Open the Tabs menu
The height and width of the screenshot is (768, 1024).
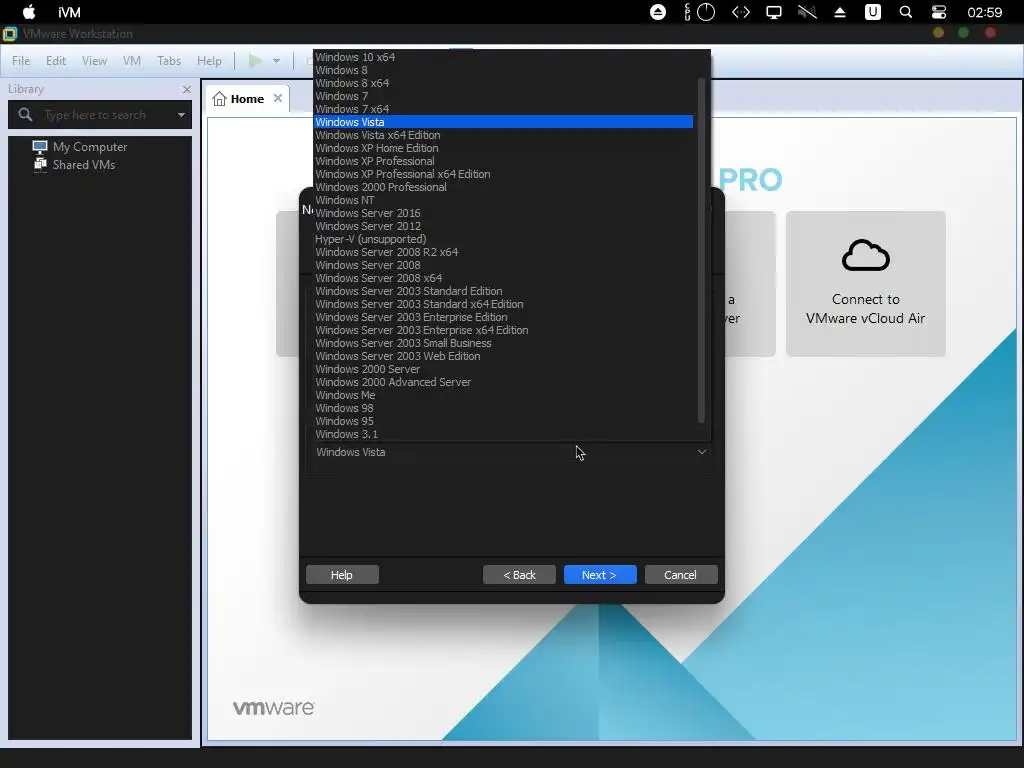click(x=168, y=61)
